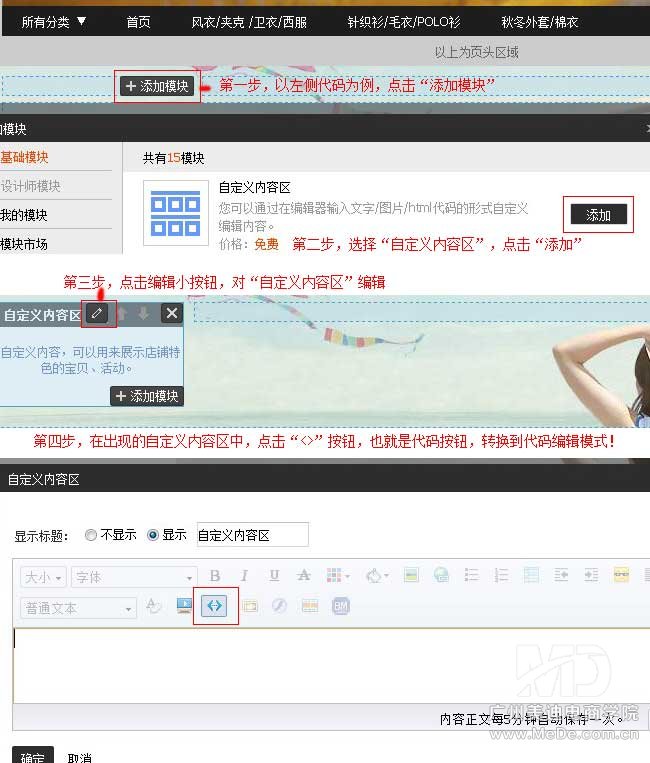This screenshot has width=650, height=763.
Task: Select the 基础模块 tab in sidebar
Action: [24, 157]
